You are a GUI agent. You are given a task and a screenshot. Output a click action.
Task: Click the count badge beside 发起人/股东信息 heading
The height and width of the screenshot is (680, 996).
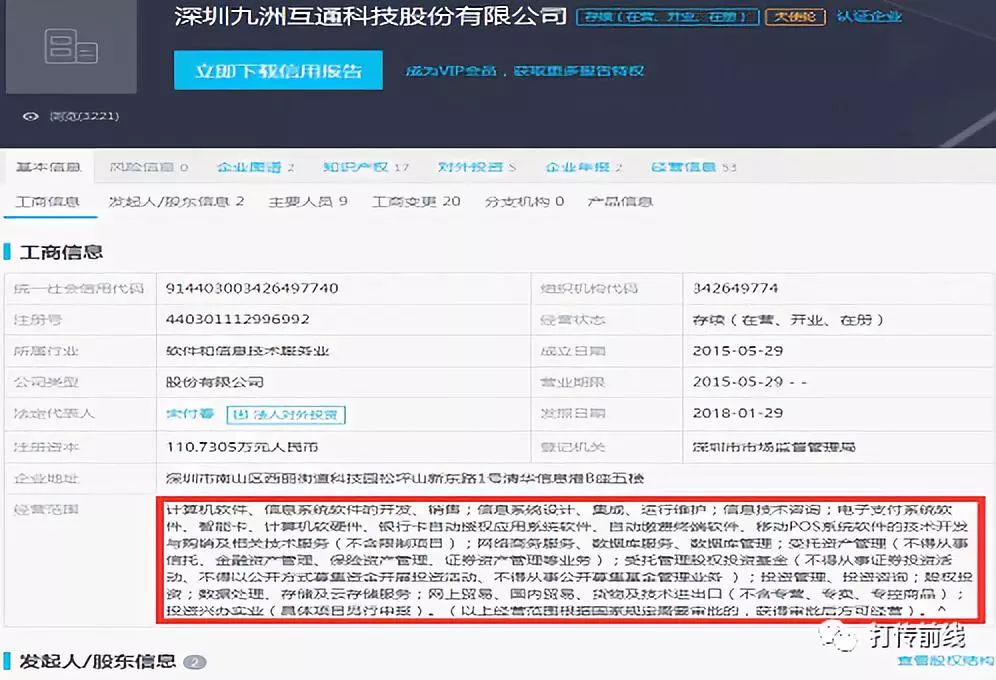[196, 662]
